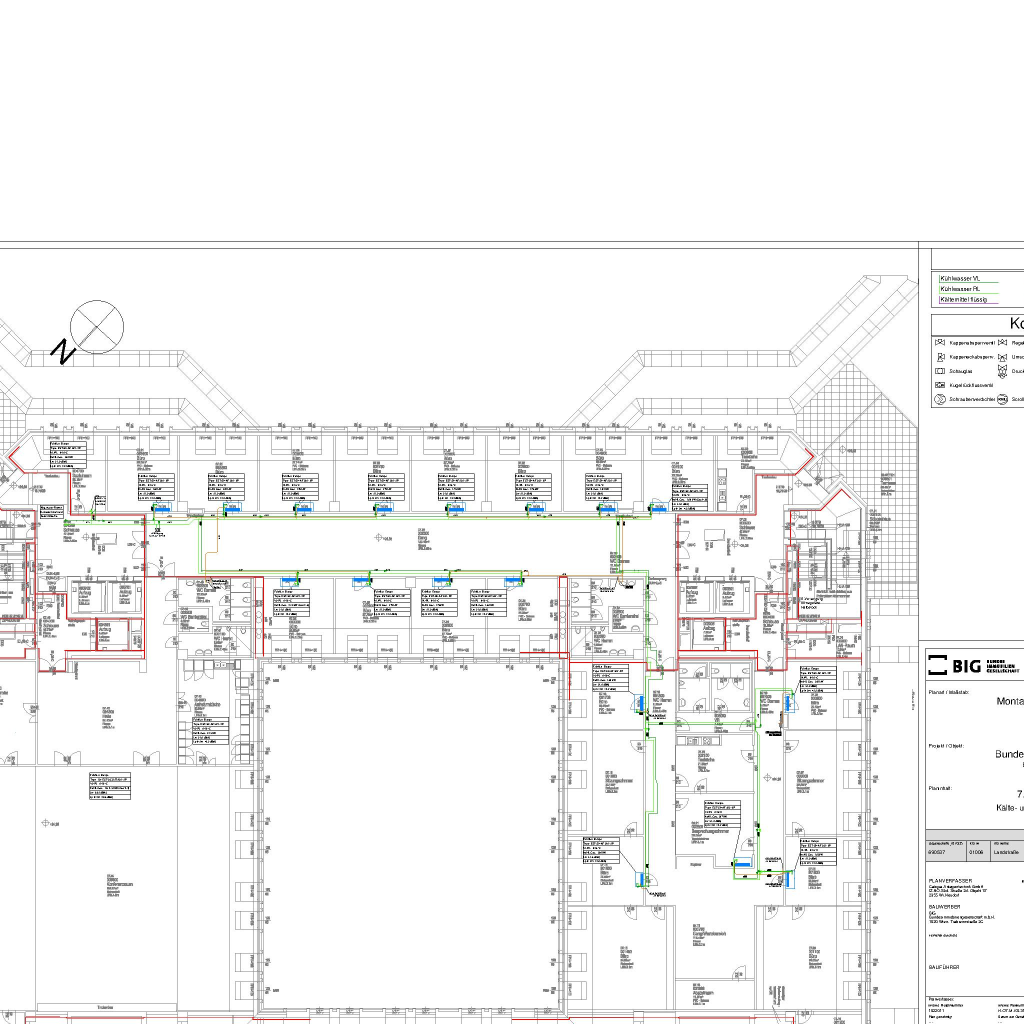Click the Kappenabsperrventil legend symbol
Image resolution: width=1024 pixels, height=1024 pixels.
(x=940, y=342)
